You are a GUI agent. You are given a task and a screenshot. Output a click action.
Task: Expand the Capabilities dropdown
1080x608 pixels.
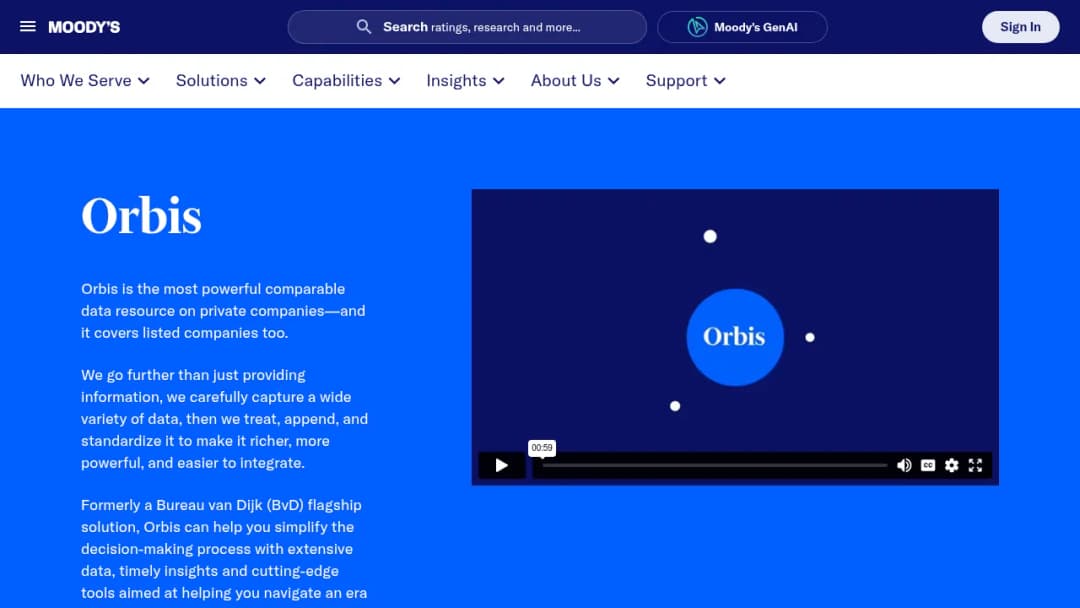coord(346,81)
